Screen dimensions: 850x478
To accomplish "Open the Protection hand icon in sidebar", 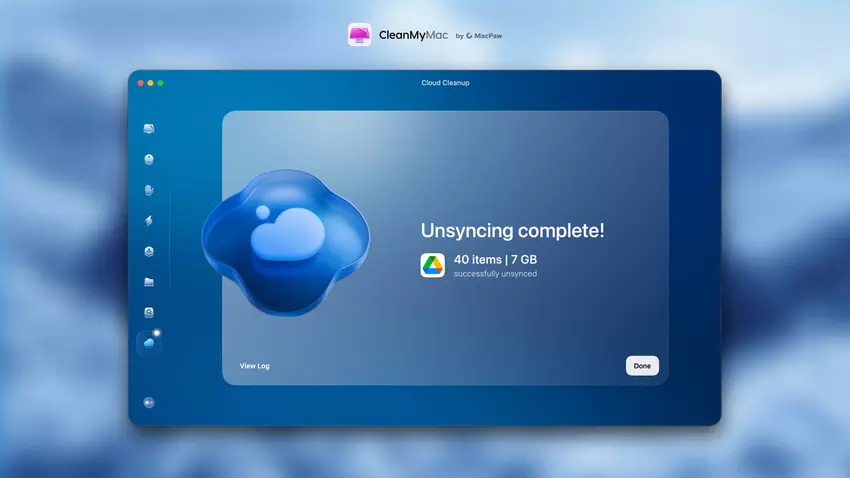I will (x=149, y=190).
